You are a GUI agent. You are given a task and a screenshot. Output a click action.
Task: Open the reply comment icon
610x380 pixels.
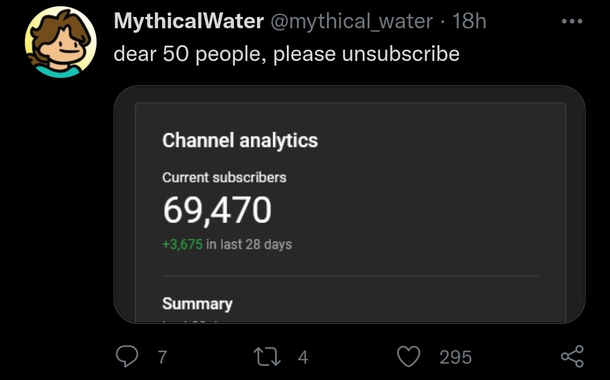127,356
